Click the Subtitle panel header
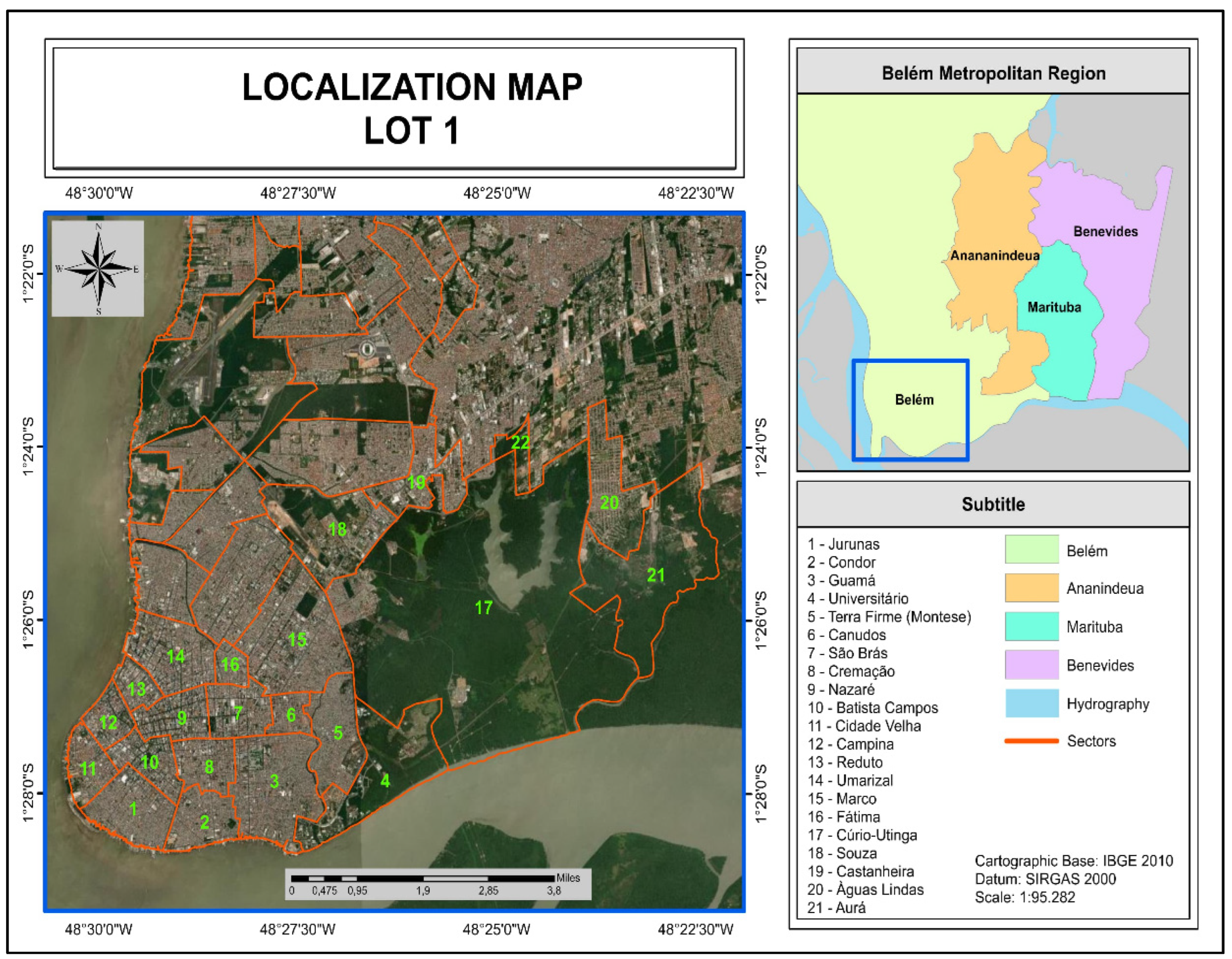Image resolution: width=1232 pixels, height=959 pixels. tap(993, 504)
